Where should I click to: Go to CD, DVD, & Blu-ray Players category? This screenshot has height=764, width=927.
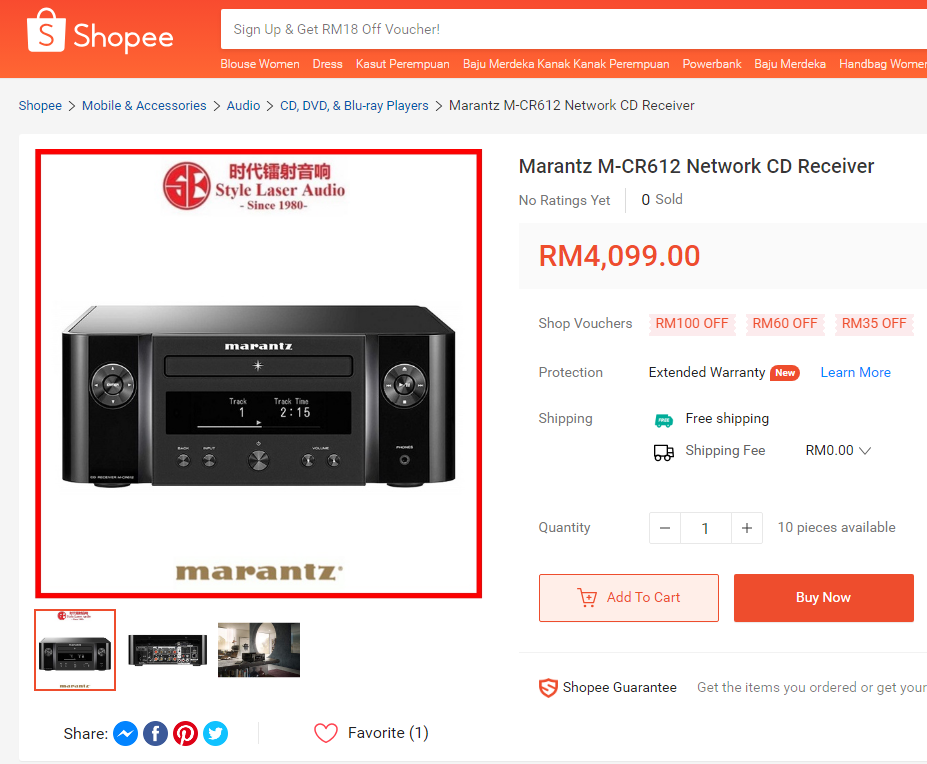coord(354,105)
